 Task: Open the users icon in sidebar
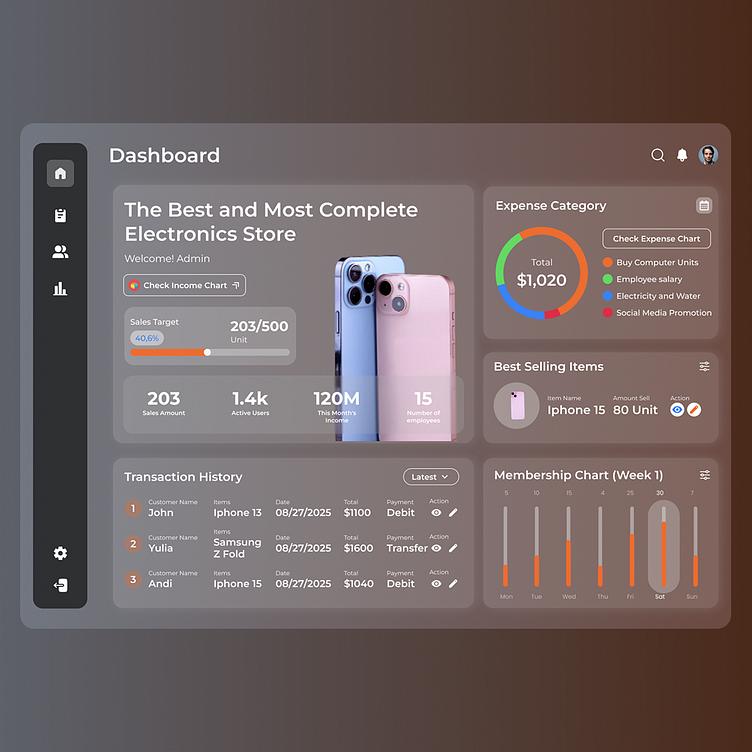[60, 252]
